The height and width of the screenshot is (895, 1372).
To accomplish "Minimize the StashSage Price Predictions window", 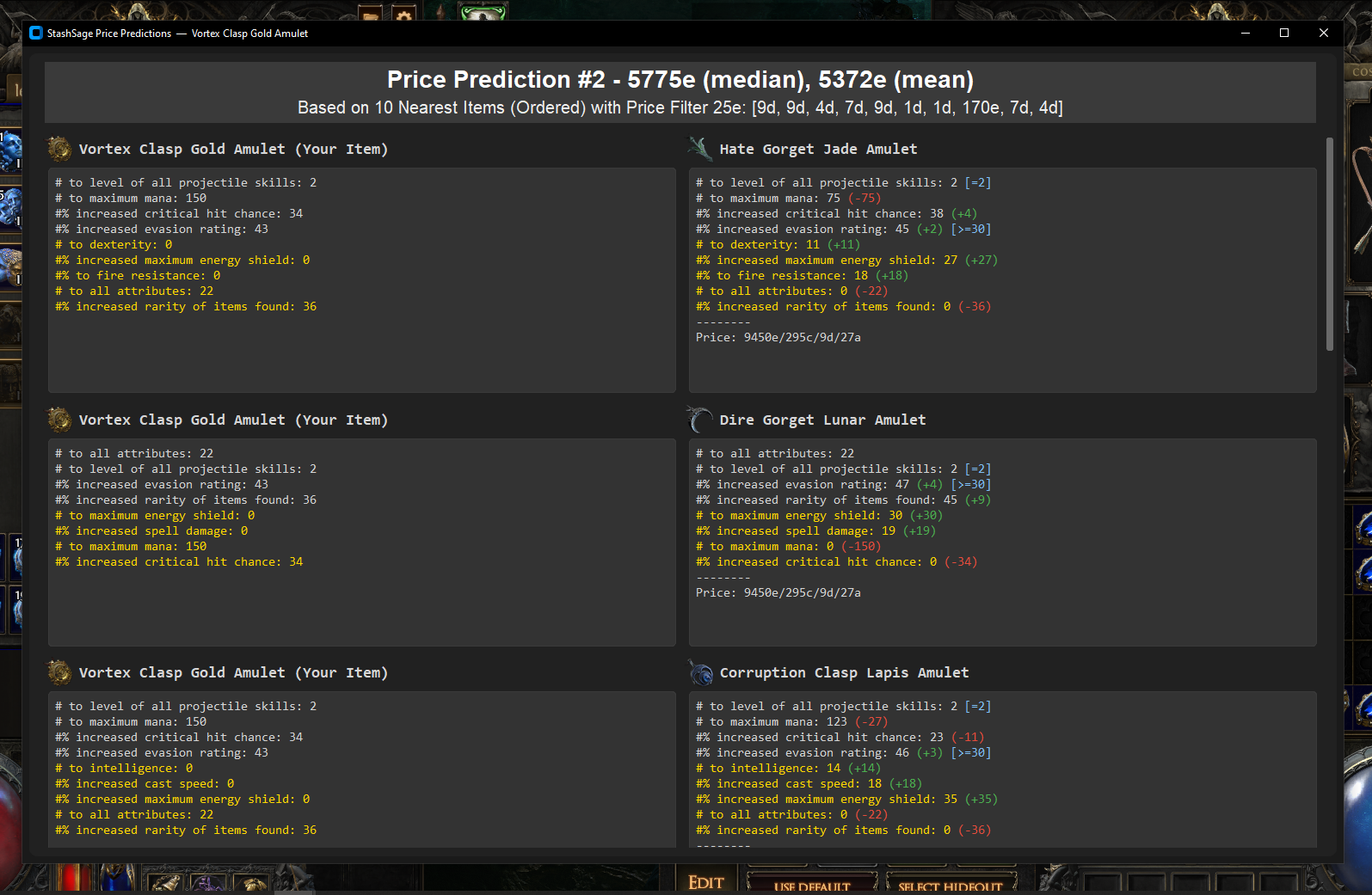I will 1245,33.
